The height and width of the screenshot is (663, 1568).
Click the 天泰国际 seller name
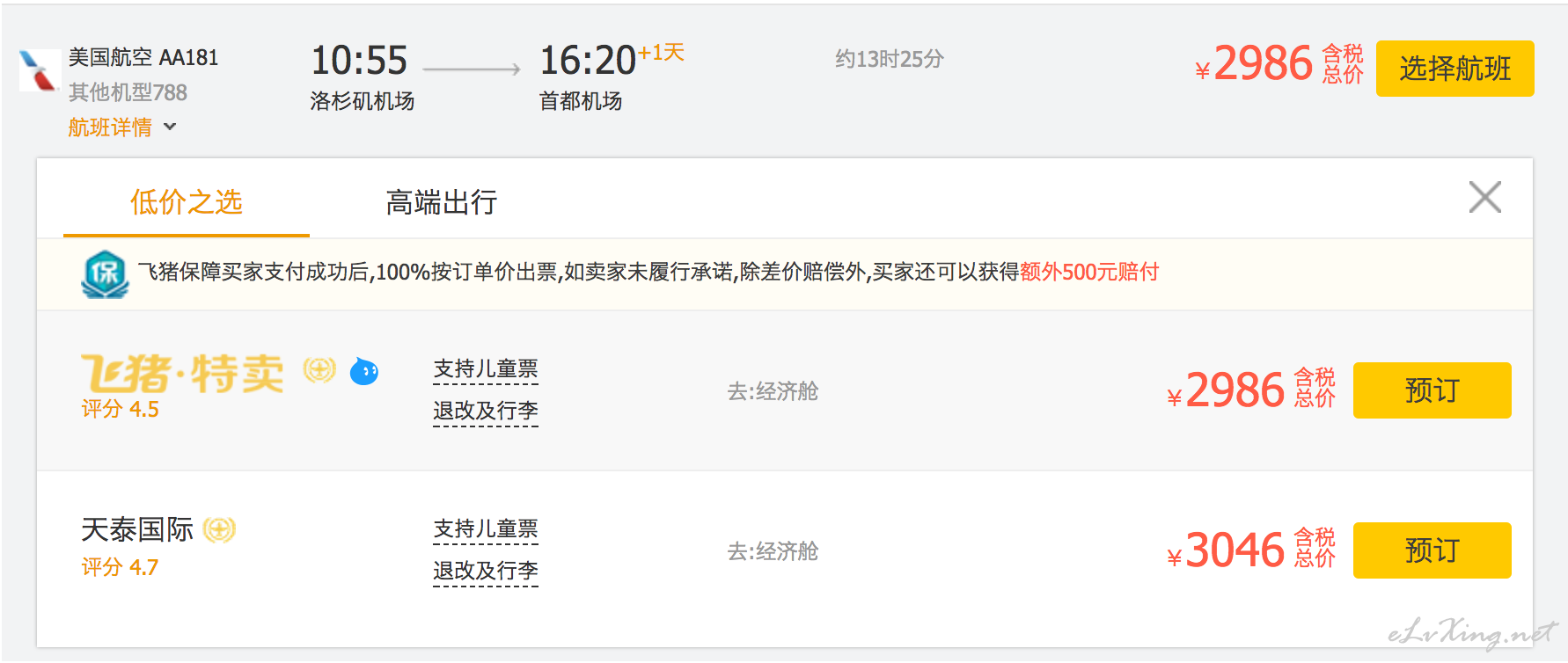[137, 529]
